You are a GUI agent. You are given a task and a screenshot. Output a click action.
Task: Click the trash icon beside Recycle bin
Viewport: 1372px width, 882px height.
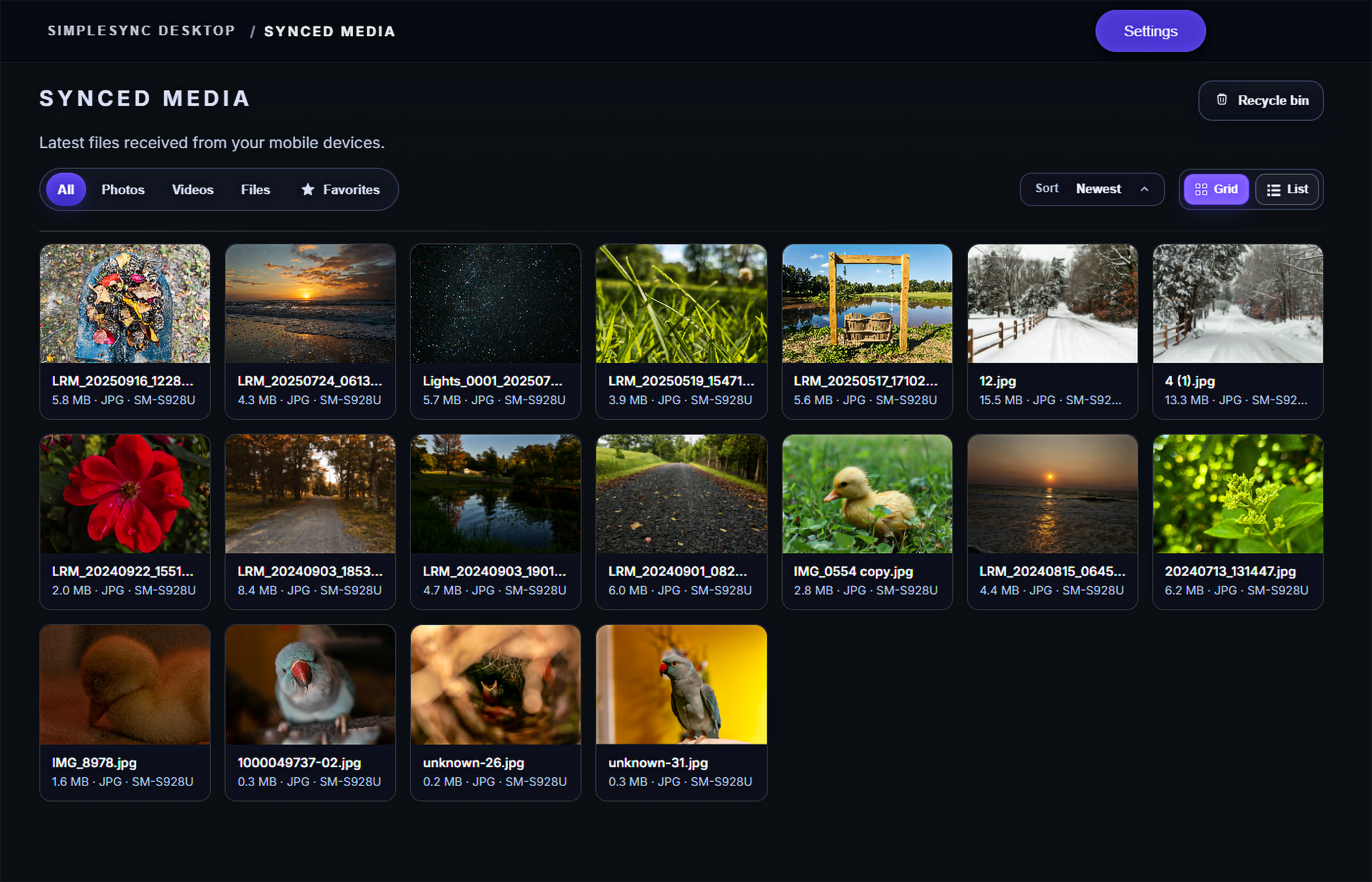[x=1223, y=100]
